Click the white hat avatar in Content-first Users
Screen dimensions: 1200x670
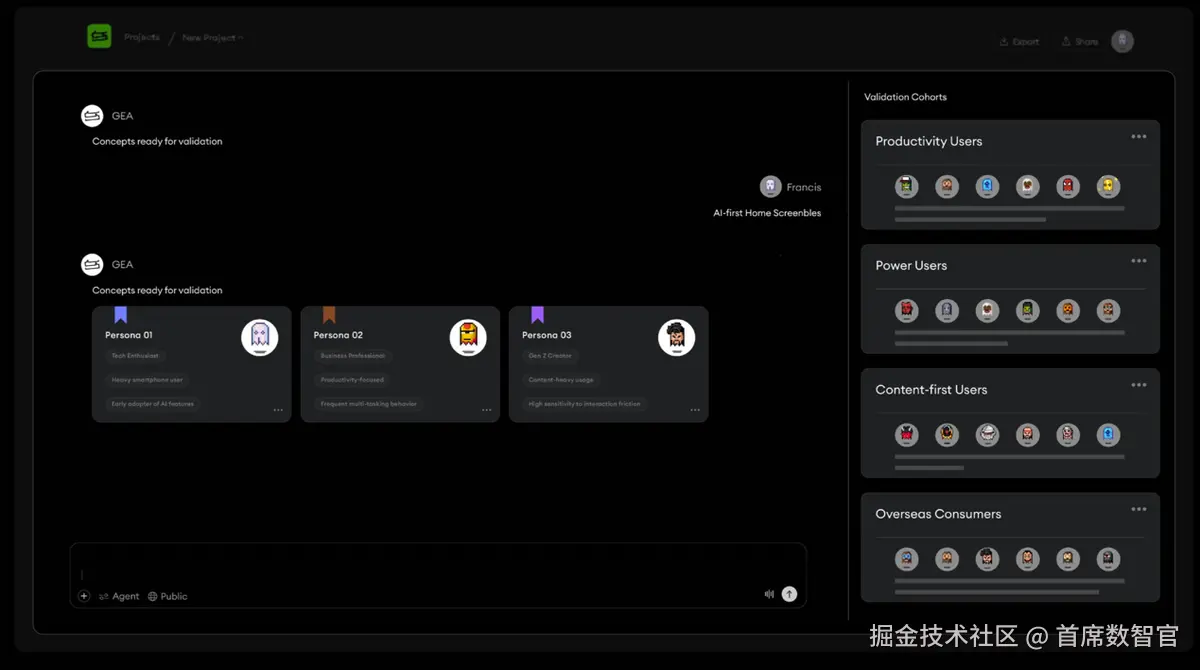[x=988, y=435]
